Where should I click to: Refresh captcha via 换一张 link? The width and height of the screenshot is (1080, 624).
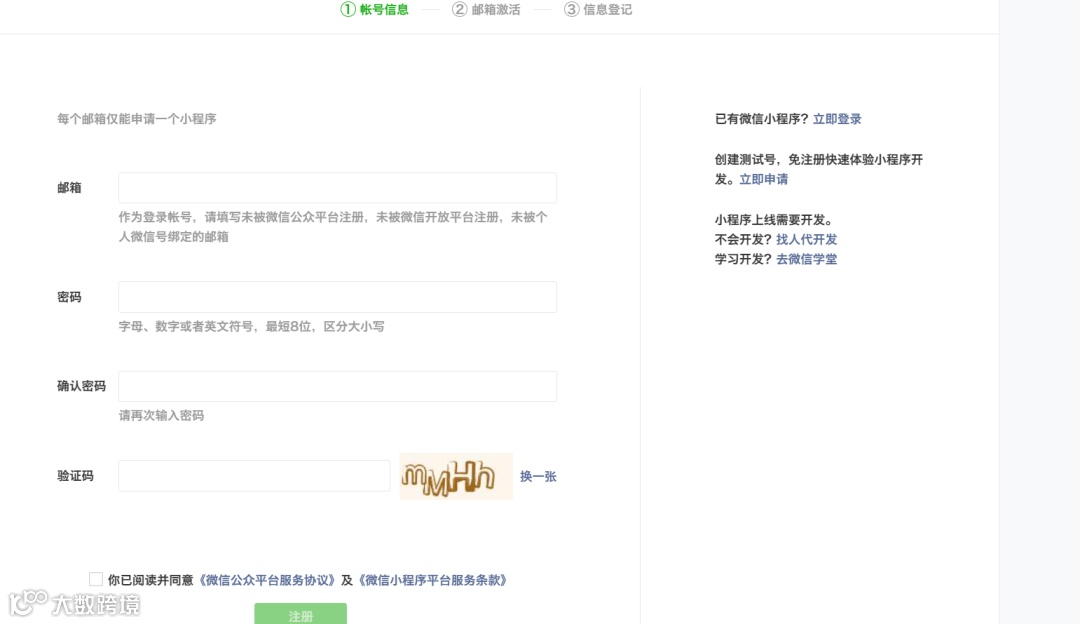(x=538, y=477)
